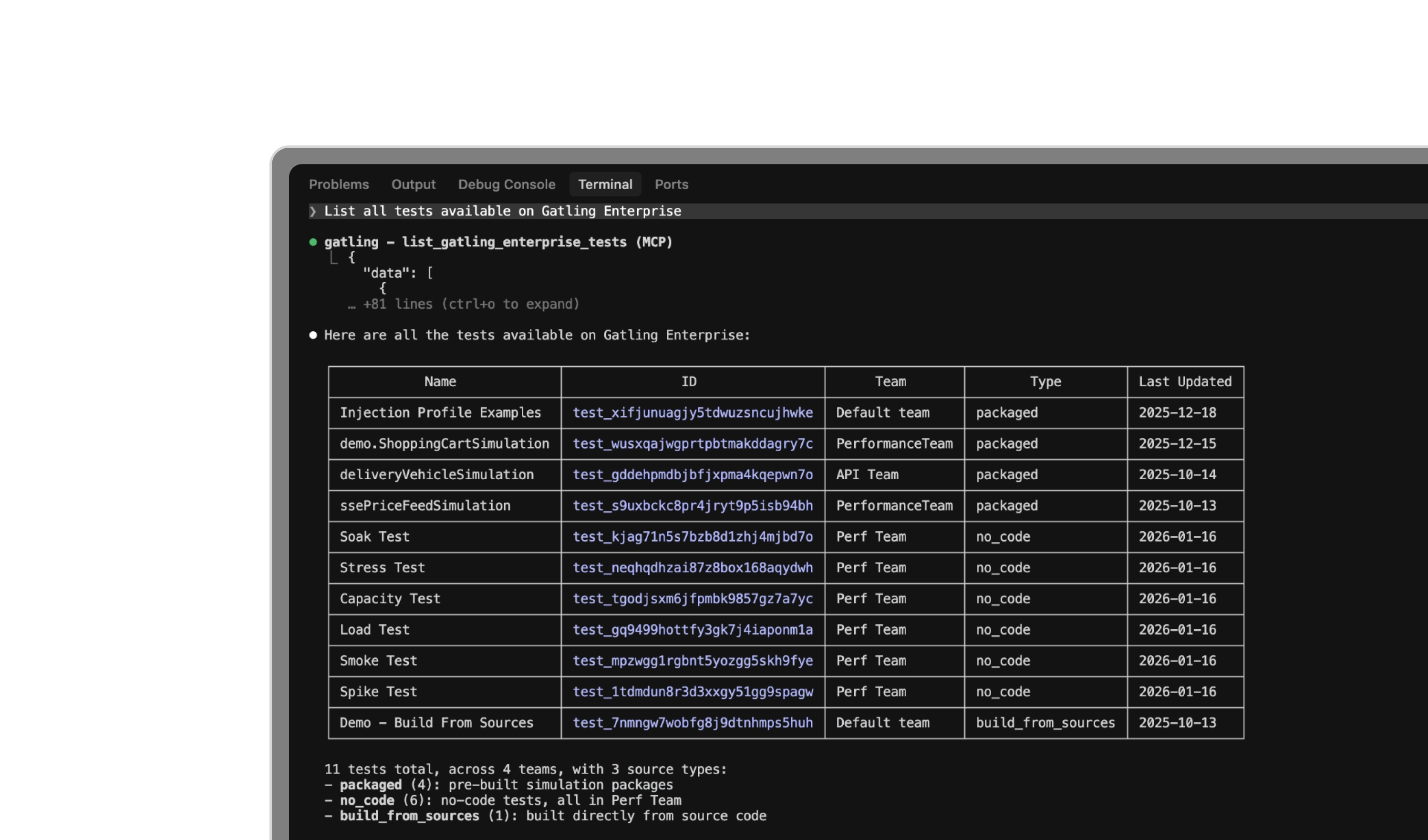Click the white response bullet dot
Screen dimensions: 1428x840
[x=313, y=335]
